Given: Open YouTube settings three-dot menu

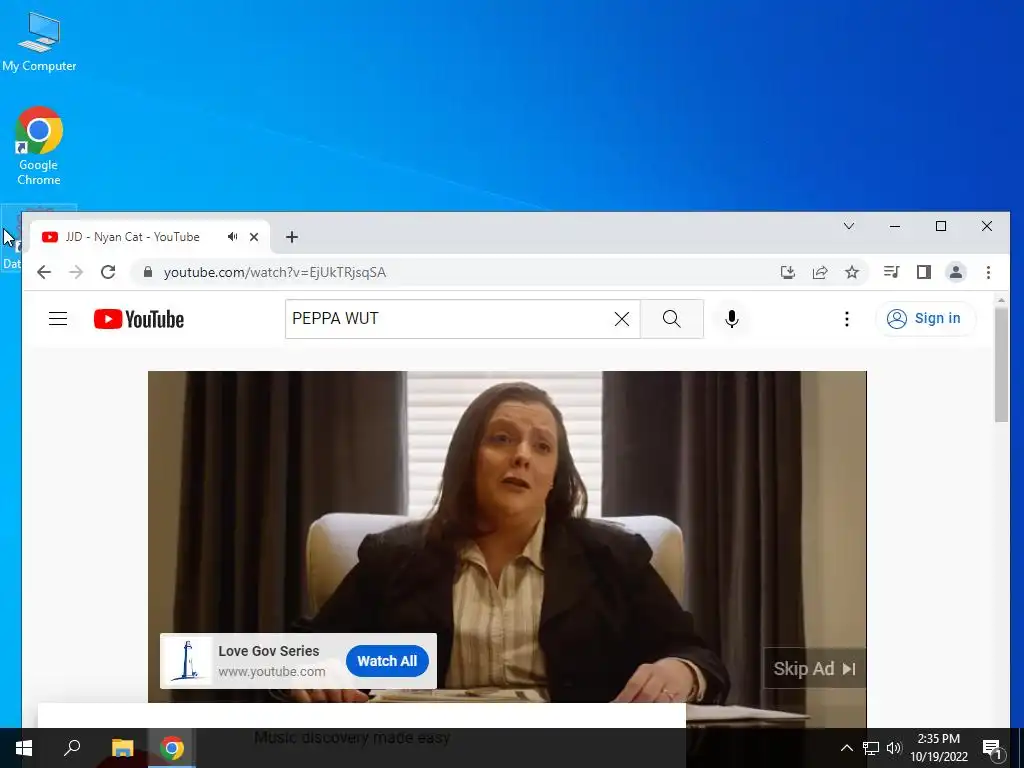Looking at the screenshot, I should point(846,319).
